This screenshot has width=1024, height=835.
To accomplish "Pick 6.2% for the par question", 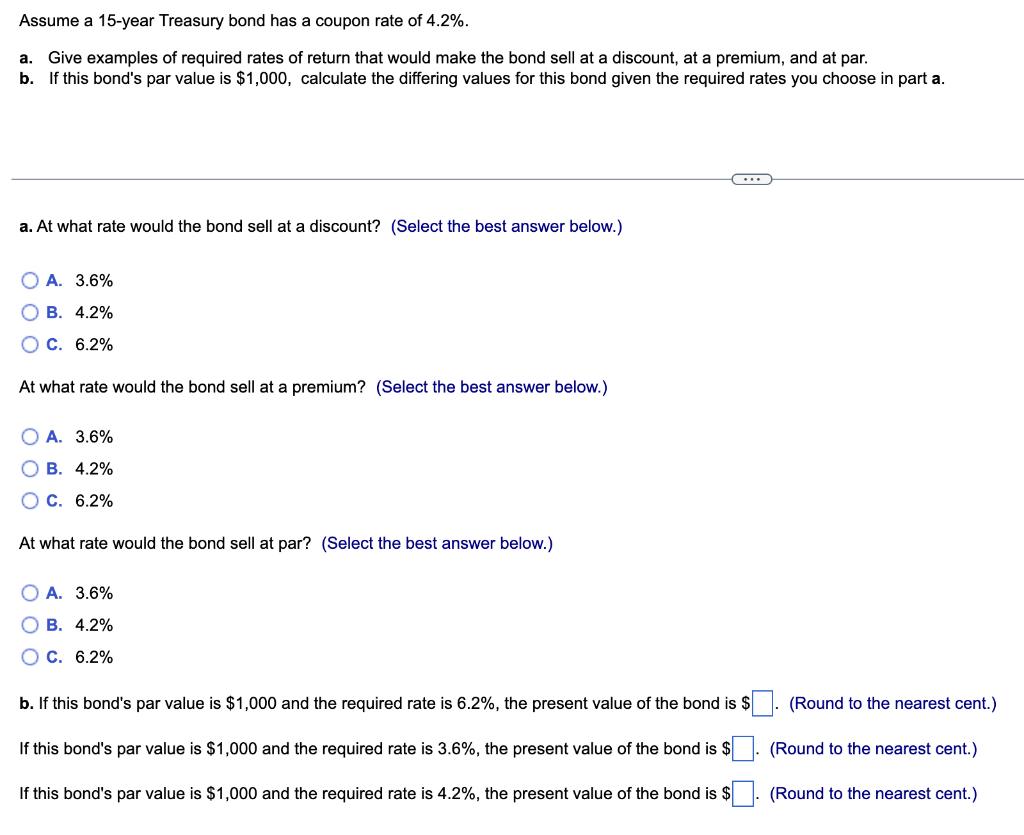I will 30,657.
